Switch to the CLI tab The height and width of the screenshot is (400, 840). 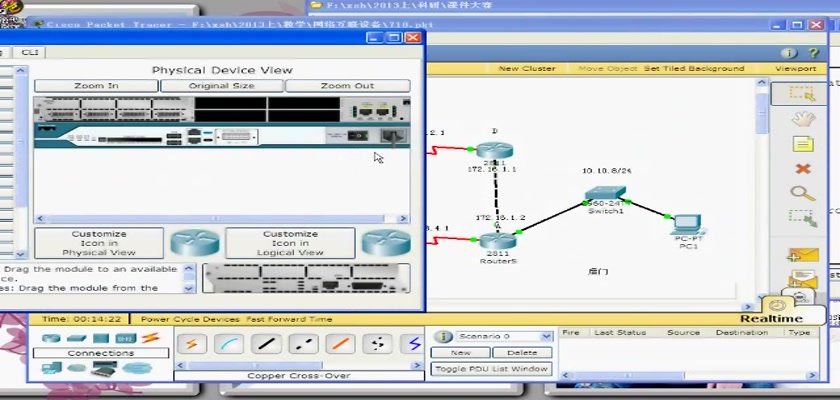point(30,52)
